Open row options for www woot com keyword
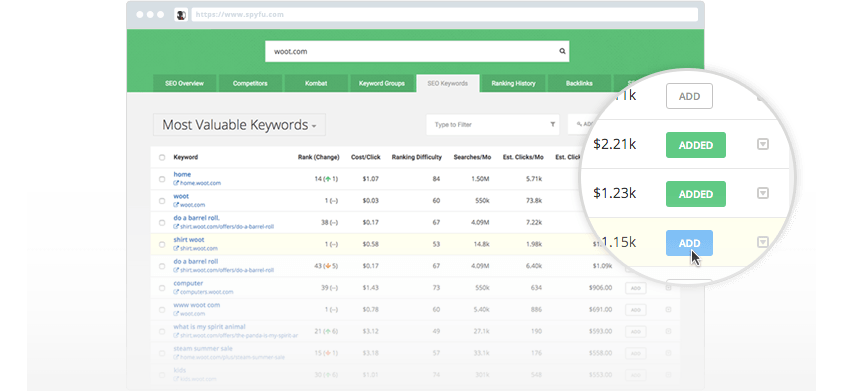 (668, 310)
